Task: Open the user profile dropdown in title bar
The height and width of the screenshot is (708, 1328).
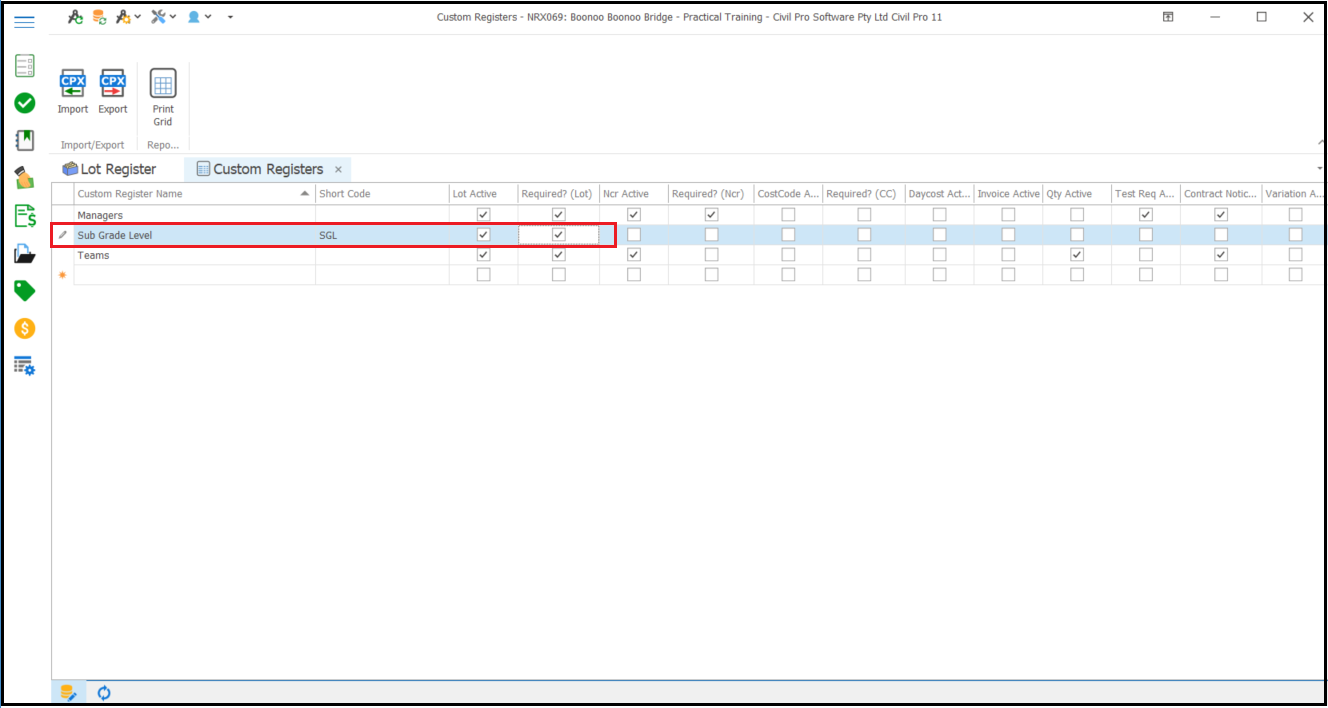Action: [x=199, y=17]
